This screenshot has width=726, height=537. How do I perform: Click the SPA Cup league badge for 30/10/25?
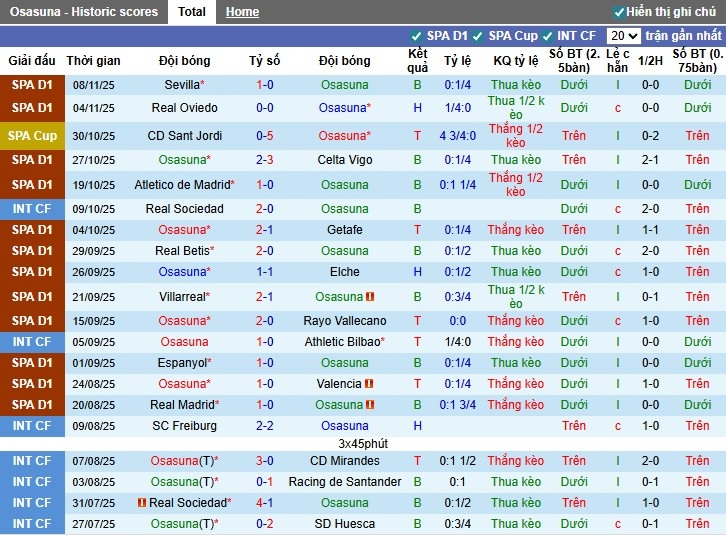click(32, 136)
